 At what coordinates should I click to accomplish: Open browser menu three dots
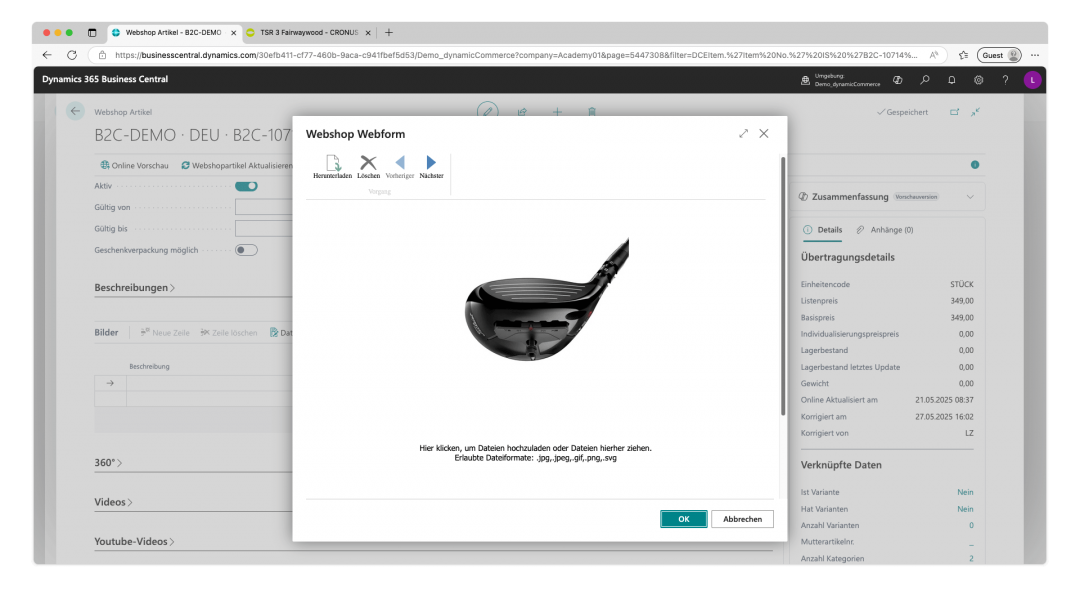coord(1035,55)
